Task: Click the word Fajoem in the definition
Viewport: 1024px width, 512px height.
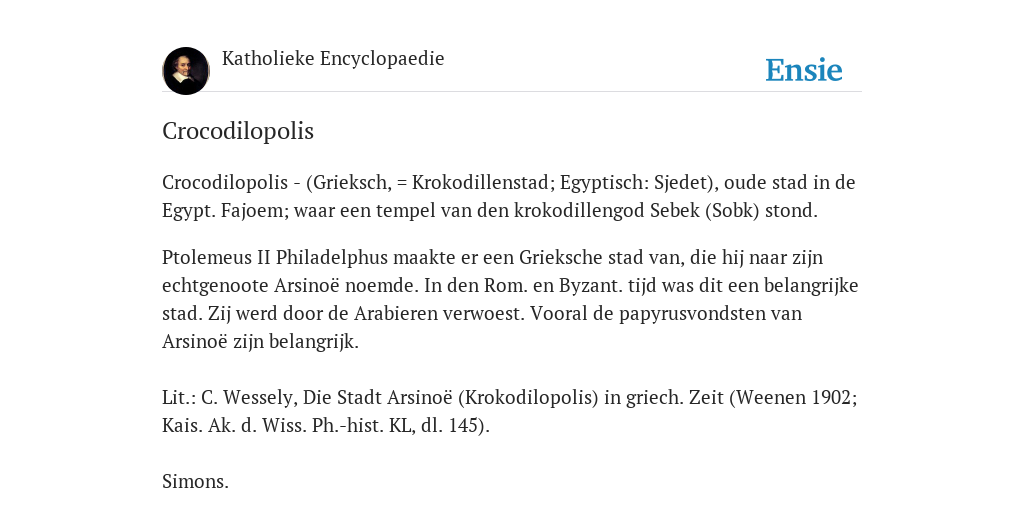Action: coord(251,210)
